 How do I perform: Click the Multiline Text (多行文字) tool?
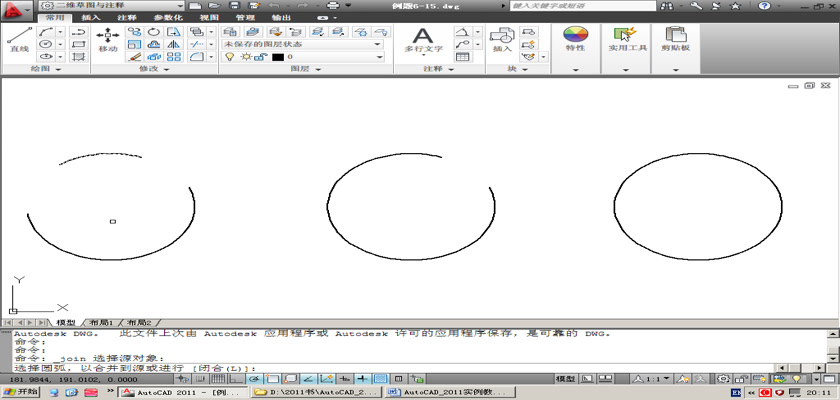coord(423,41)
